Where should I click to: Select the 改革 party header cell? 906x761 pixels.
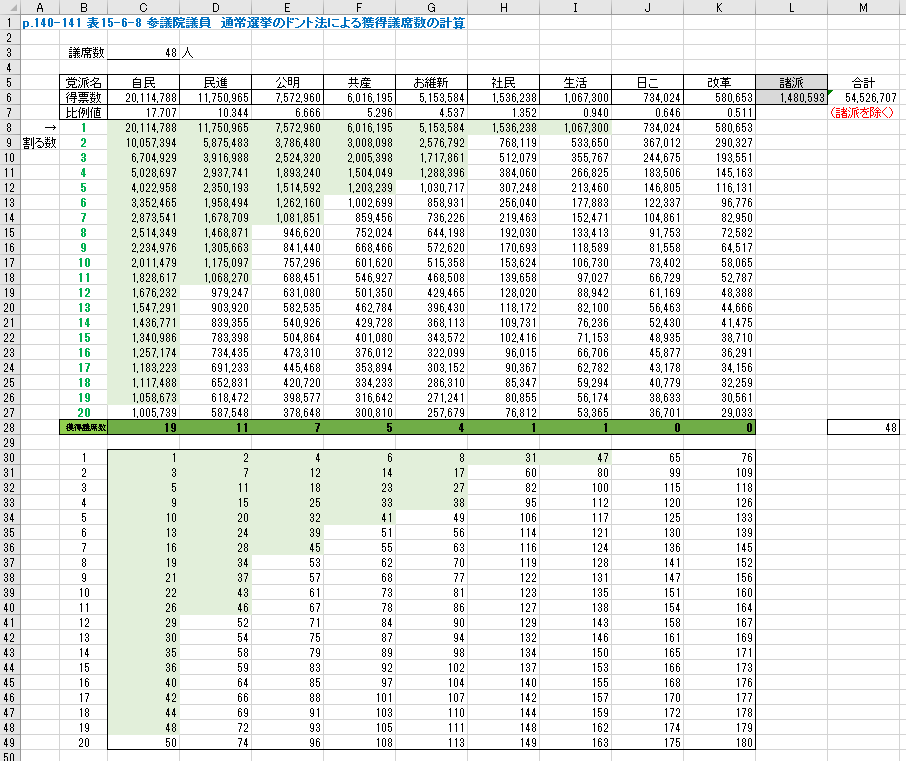pyautogui.click(x=719, y=83)
